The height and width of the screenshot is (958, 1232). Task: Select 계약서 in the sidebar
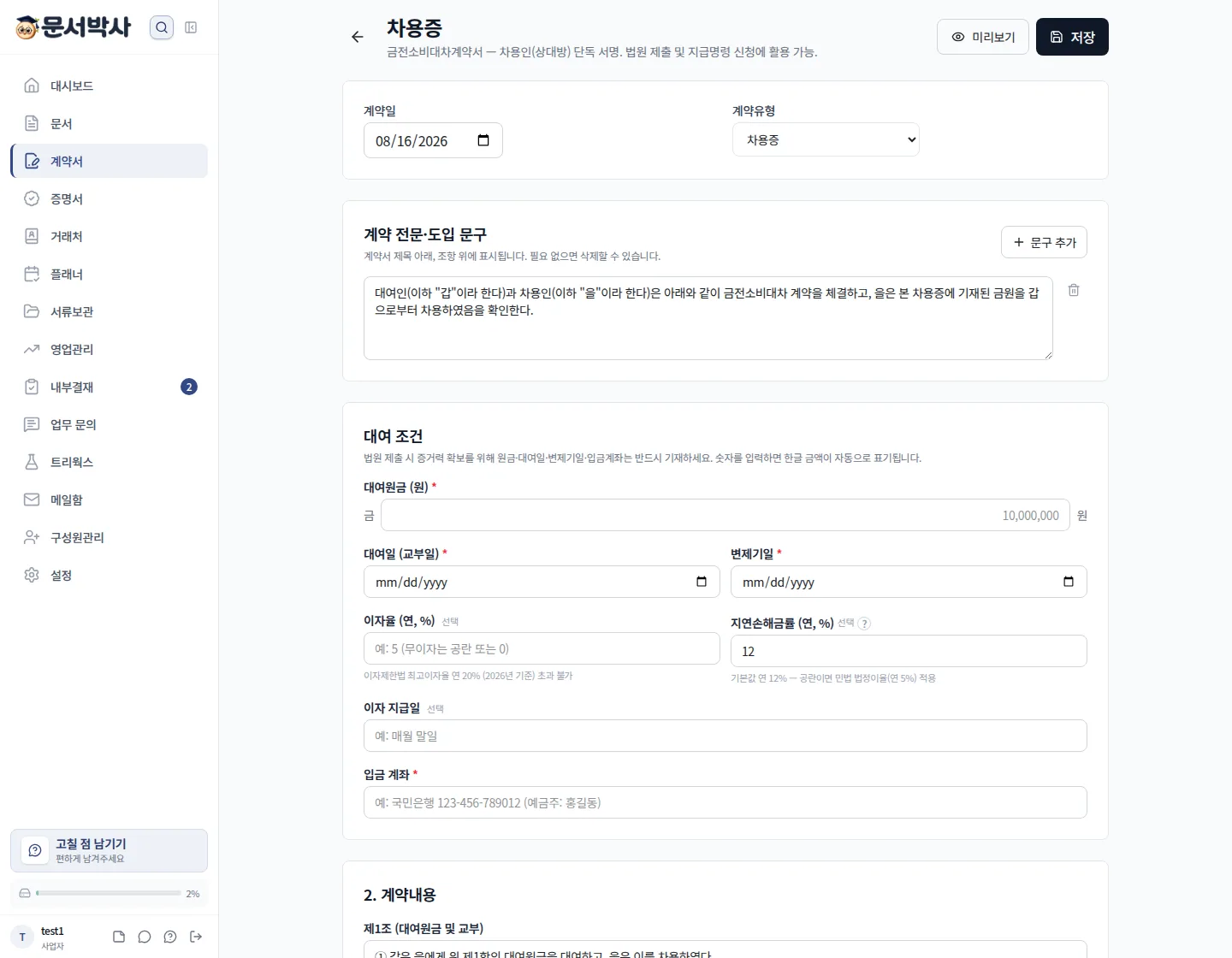point(110,161)
